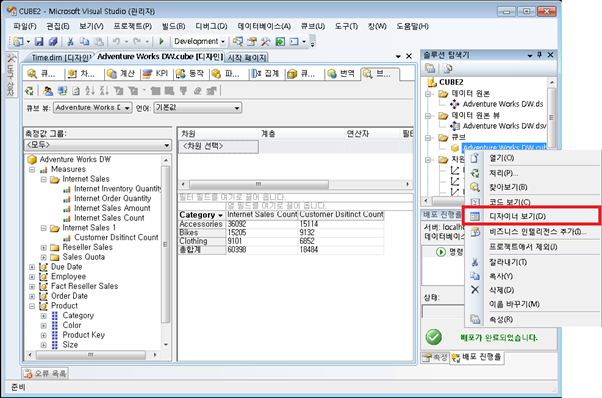This screenshot has height=398, width=602.
Task: Select the Fact Reseller Sales dimension
Action: point(84,286)
